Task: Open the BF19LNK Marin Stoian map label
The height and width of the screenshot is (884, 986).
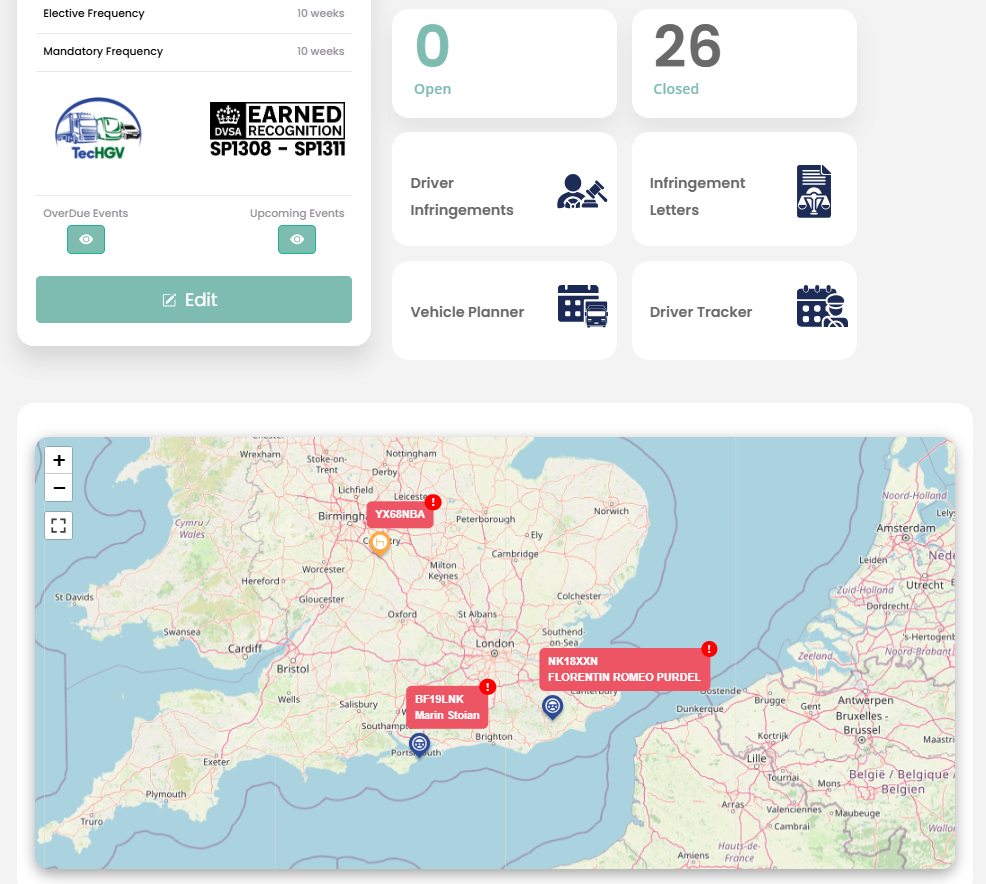Action: click(447, 707)
